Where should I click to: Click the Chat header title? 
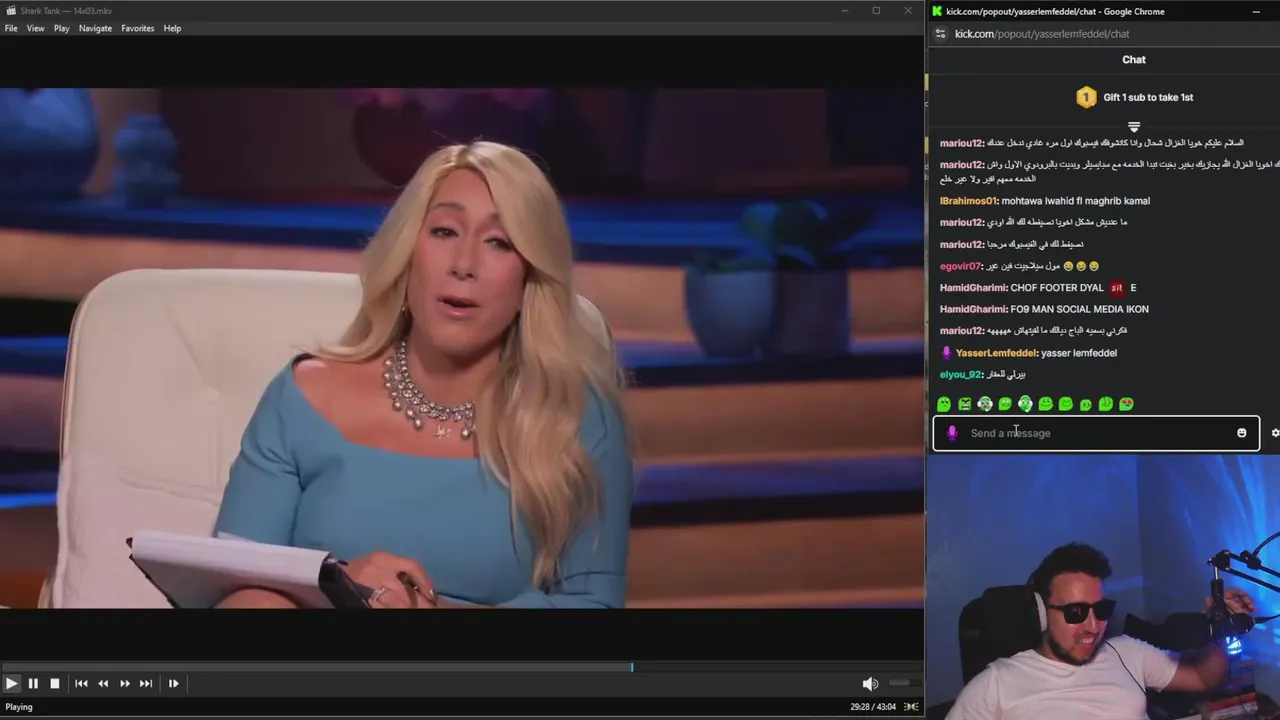(1134, 59)
